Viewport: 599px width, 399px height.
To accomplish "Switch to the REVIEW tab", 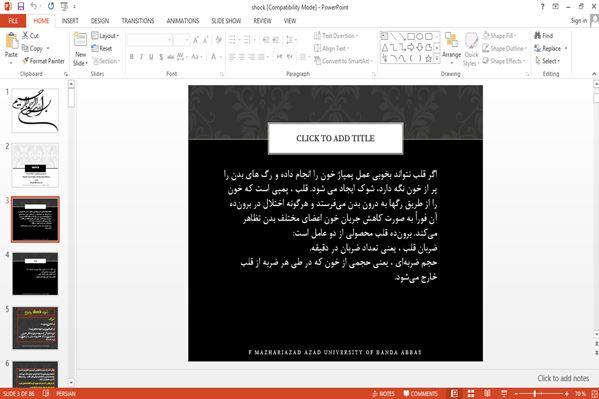I will pyautogui.click(x=262, y=21).
